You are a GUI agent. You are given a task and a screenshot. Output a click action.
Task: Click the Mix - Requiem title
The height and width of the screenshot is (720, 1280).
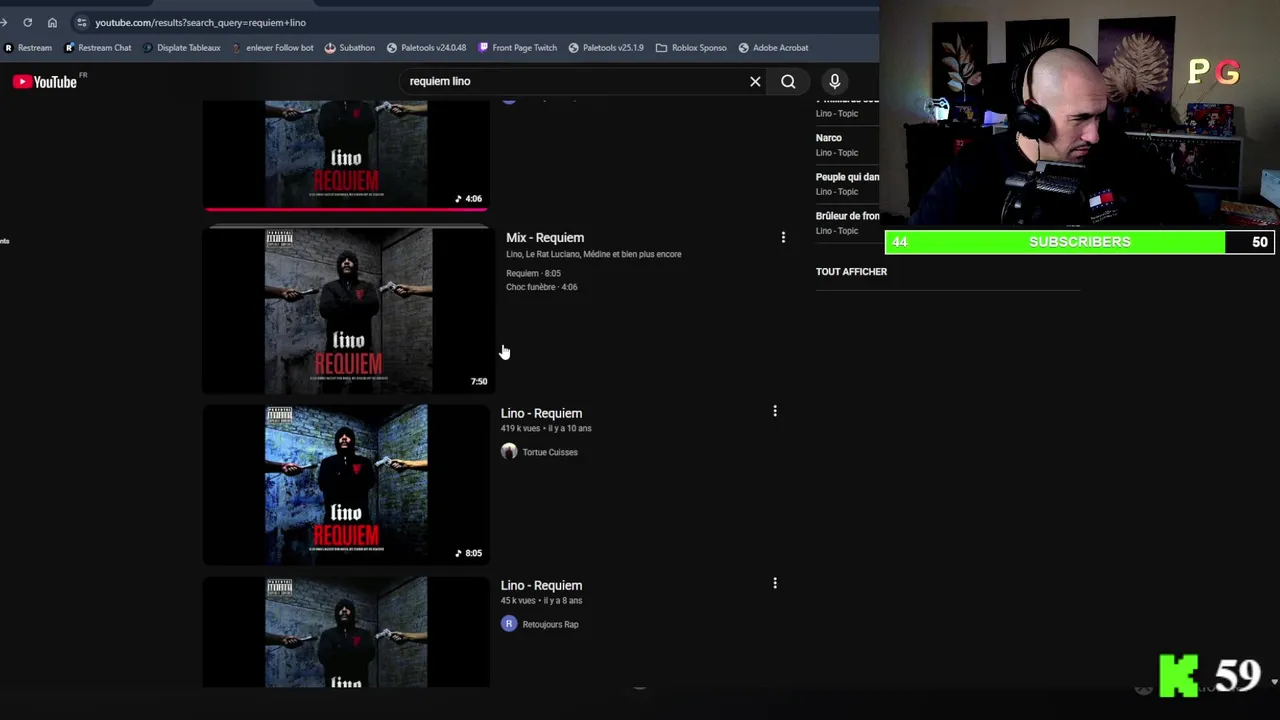pyautogui.click(x=545, y=238)
